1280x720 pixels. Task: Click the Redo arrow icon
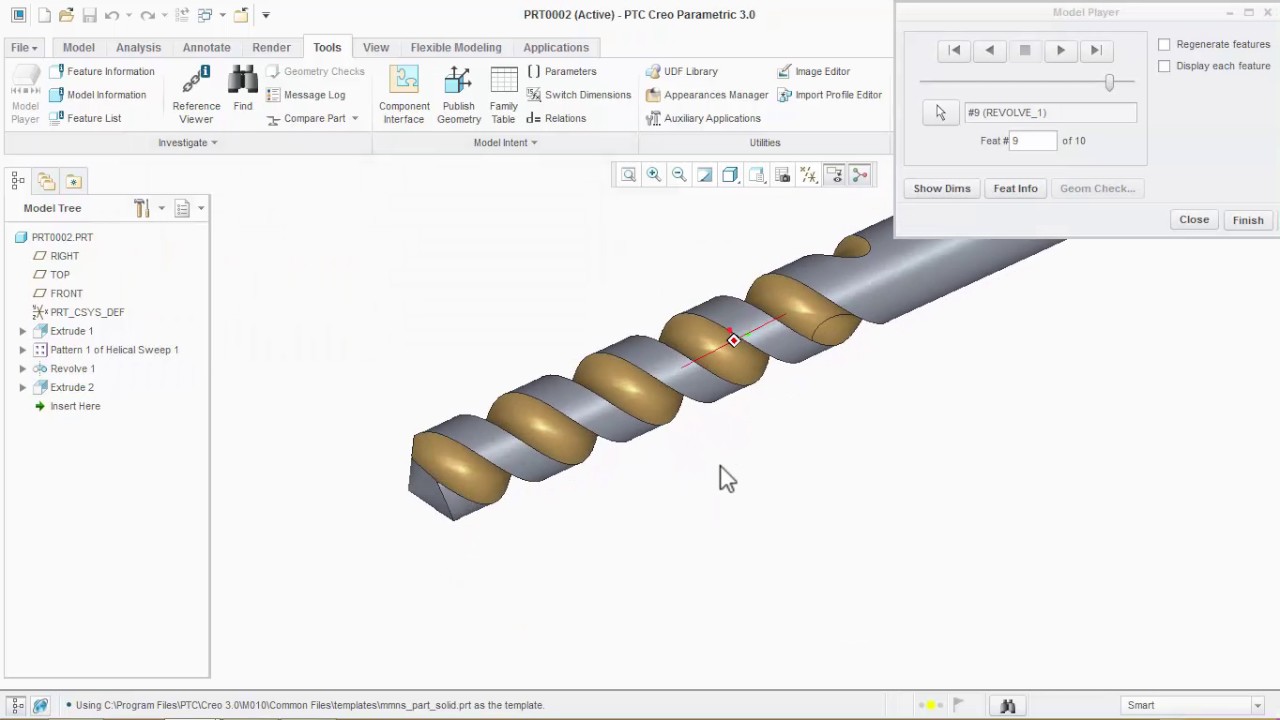click(x=148, y=15)
